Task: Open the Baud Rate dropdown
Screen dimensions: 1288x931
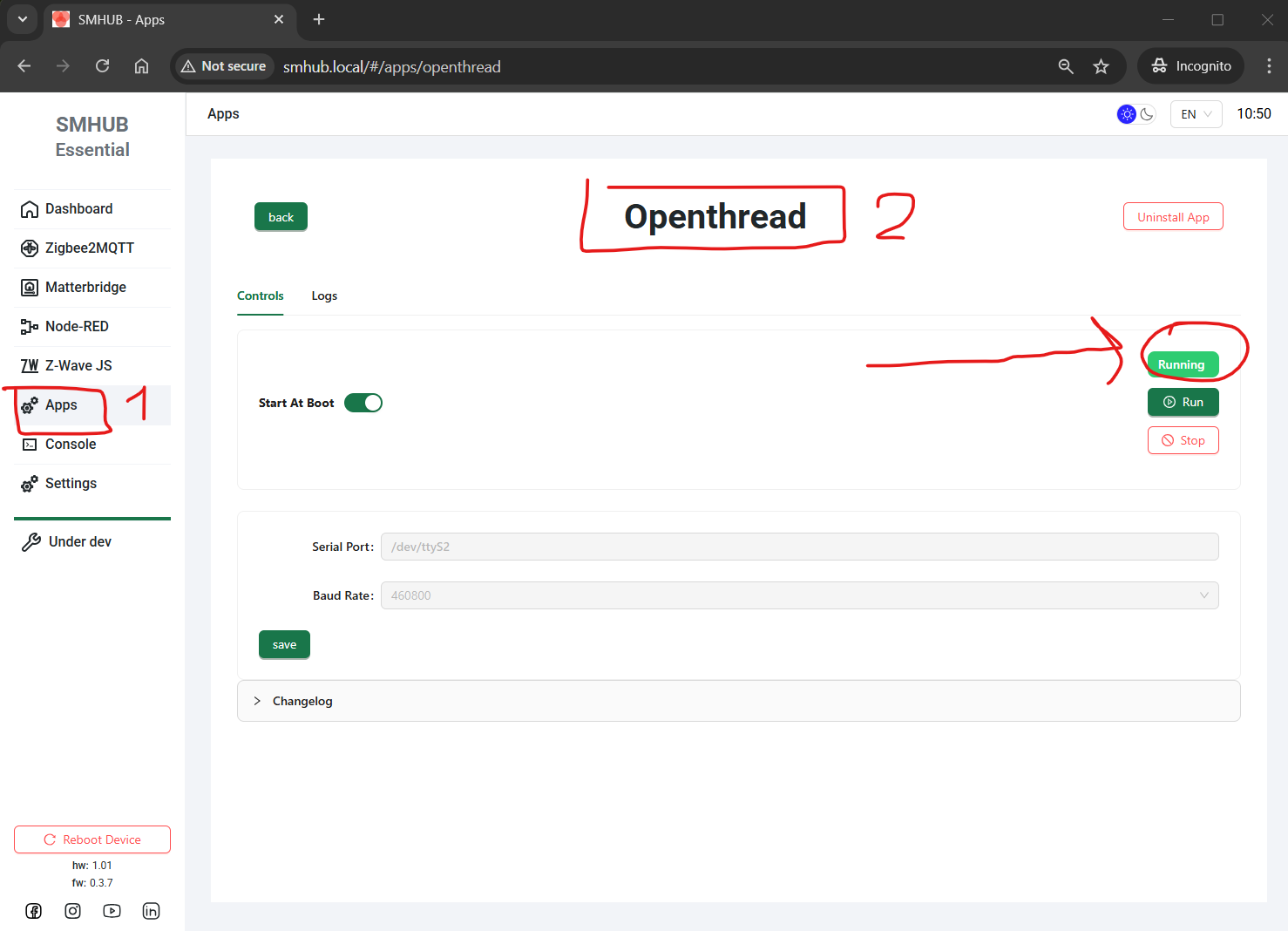Action: (799, 595)
